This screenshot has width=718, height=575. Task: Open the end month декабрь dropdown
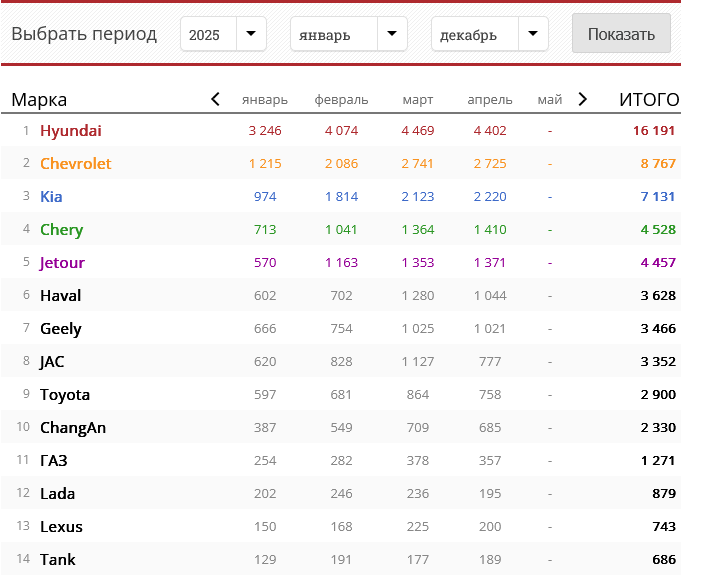[490, 34]
